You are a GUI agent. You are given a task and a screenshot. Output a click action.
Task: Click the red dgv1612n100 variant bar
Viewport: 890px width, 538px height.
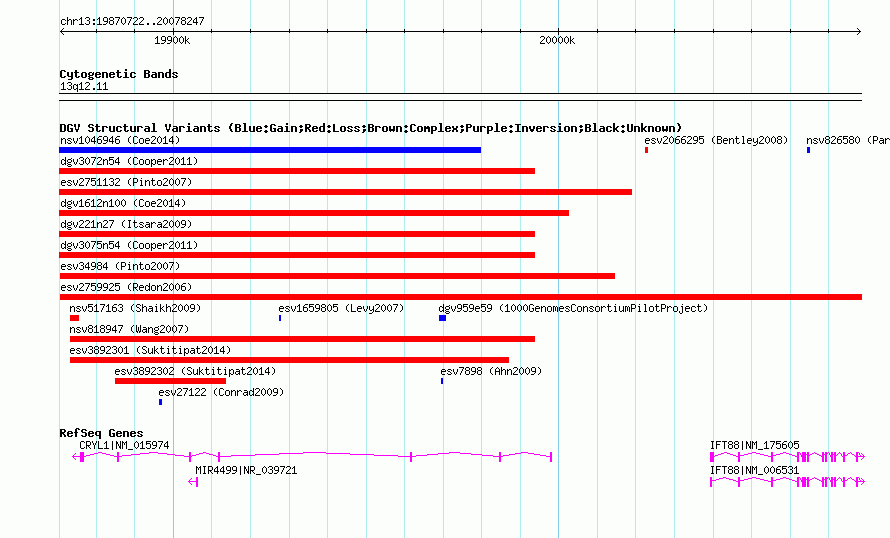coord(314,213)
